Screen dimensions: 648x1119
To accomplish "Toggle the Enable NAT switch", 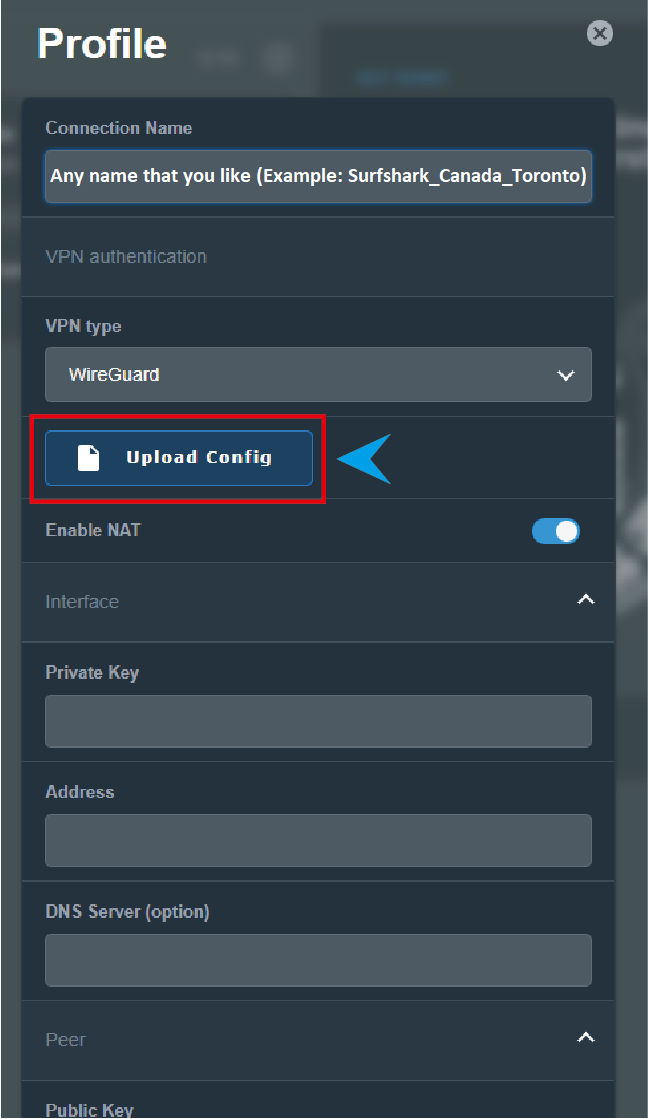I will 556,531.
